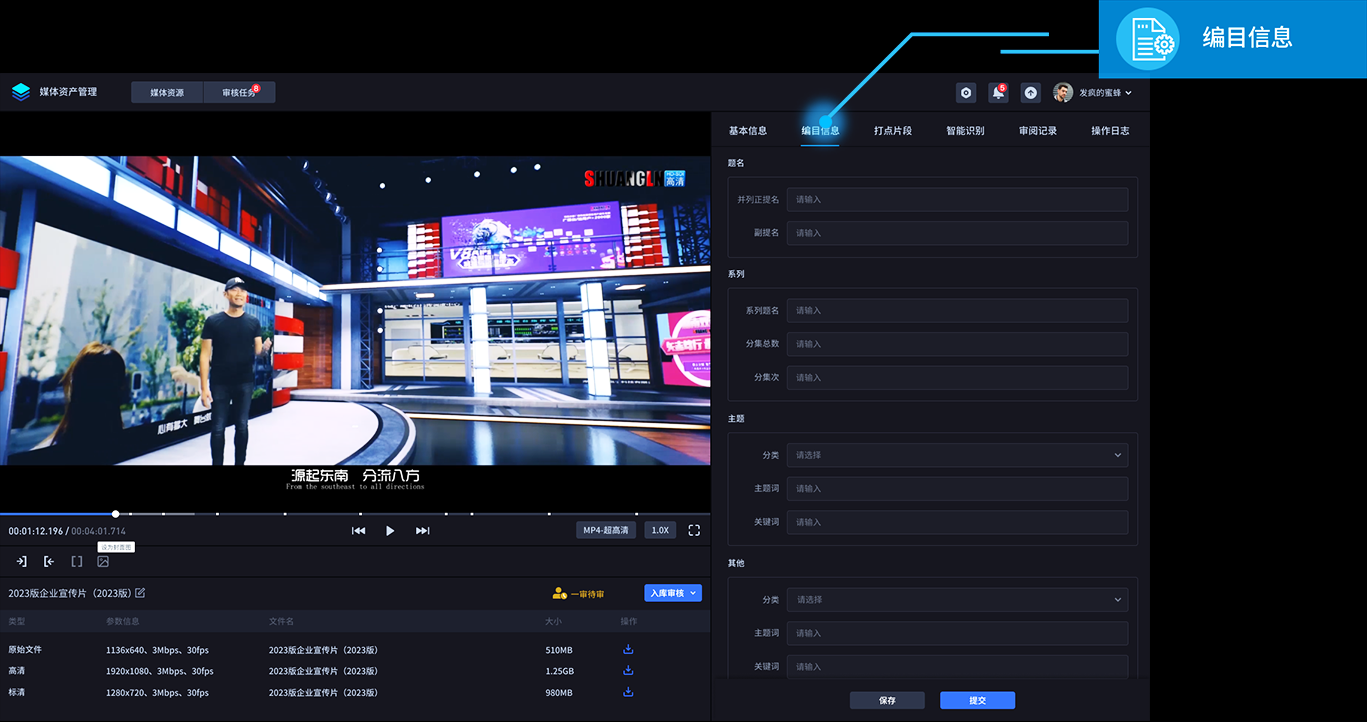The width and height of the screenshot is (1367, 722).
Task: Switch to the 打点片段 tab
Action: click(x=892, y=131)
